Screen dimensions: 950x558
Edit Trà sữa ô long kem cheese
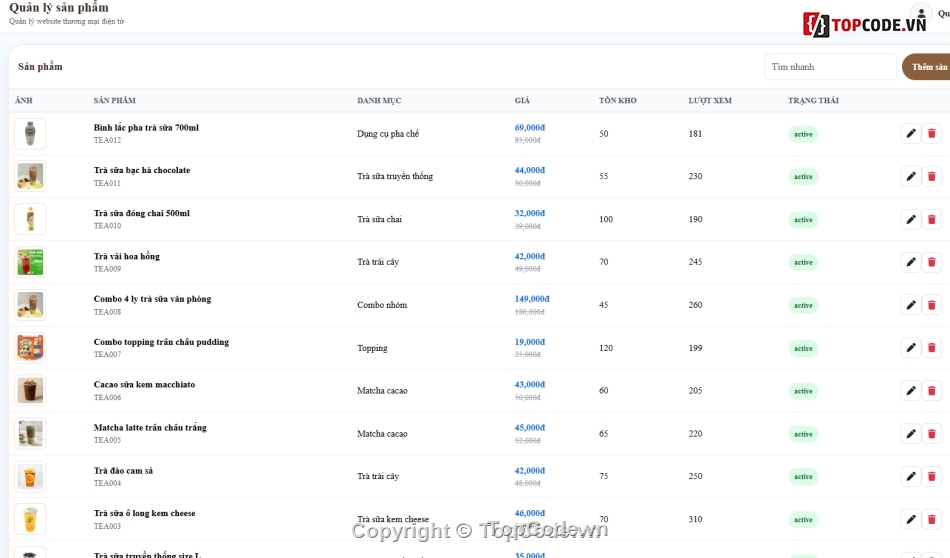(x=911, y=519)
